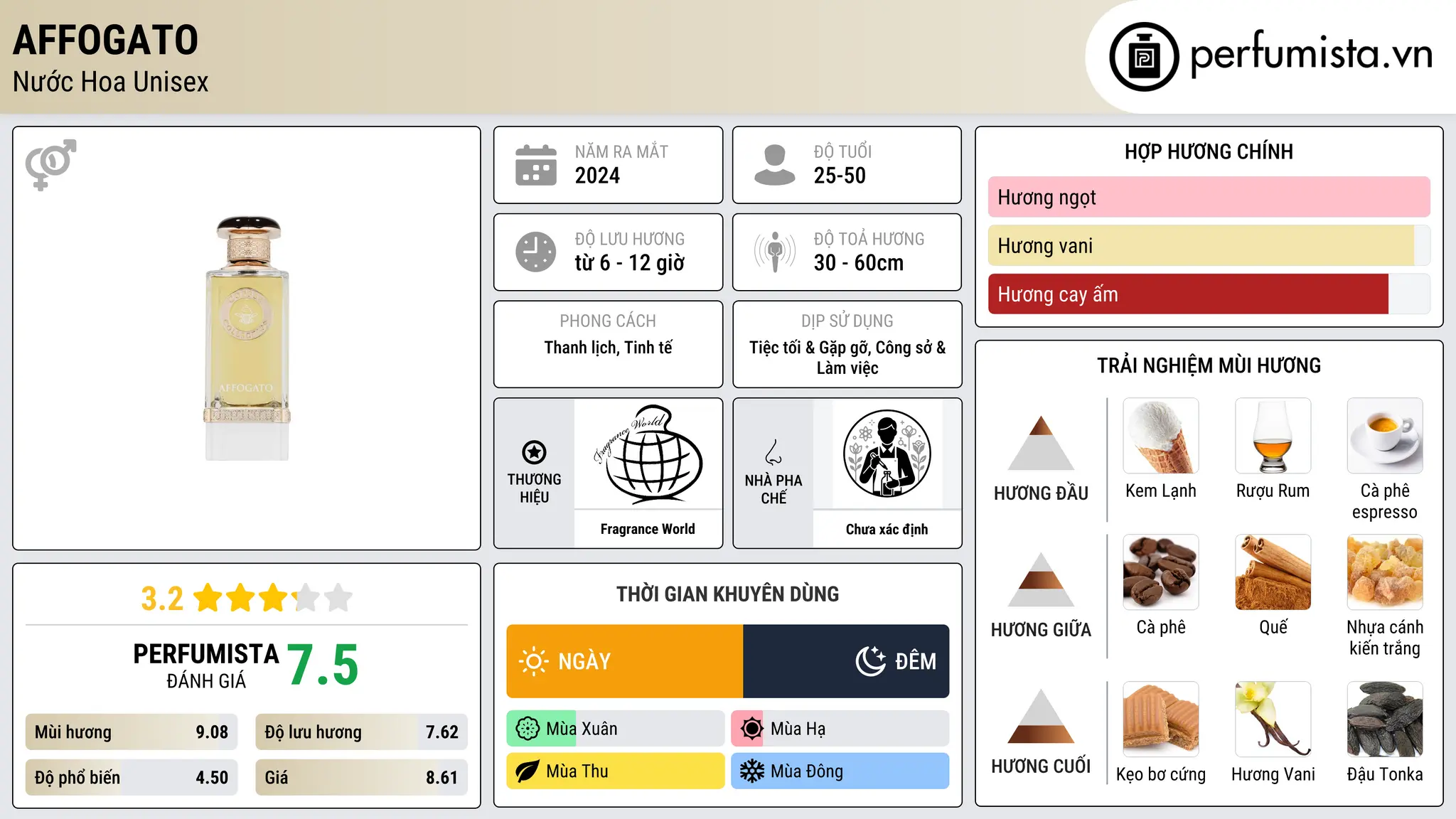Screen dimensions: 1456x819
Task: Click the sun icon for Mùa Hạ
Action: point(751,729)
